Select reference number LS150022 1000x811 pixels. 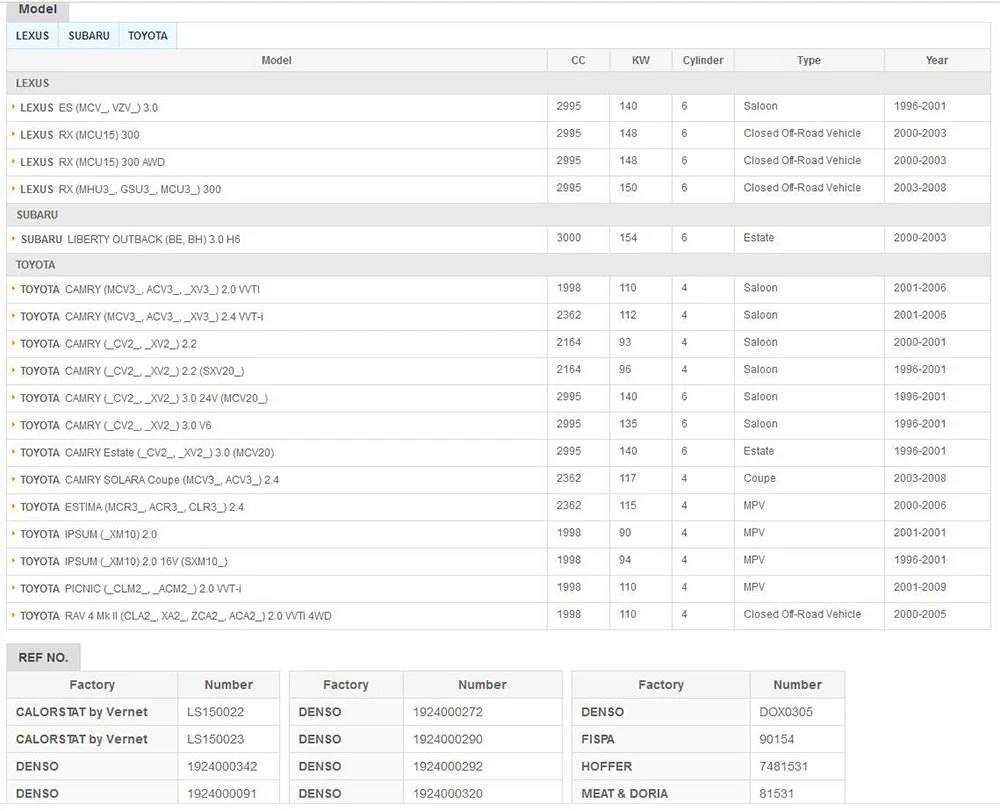(x=216, y=712)
